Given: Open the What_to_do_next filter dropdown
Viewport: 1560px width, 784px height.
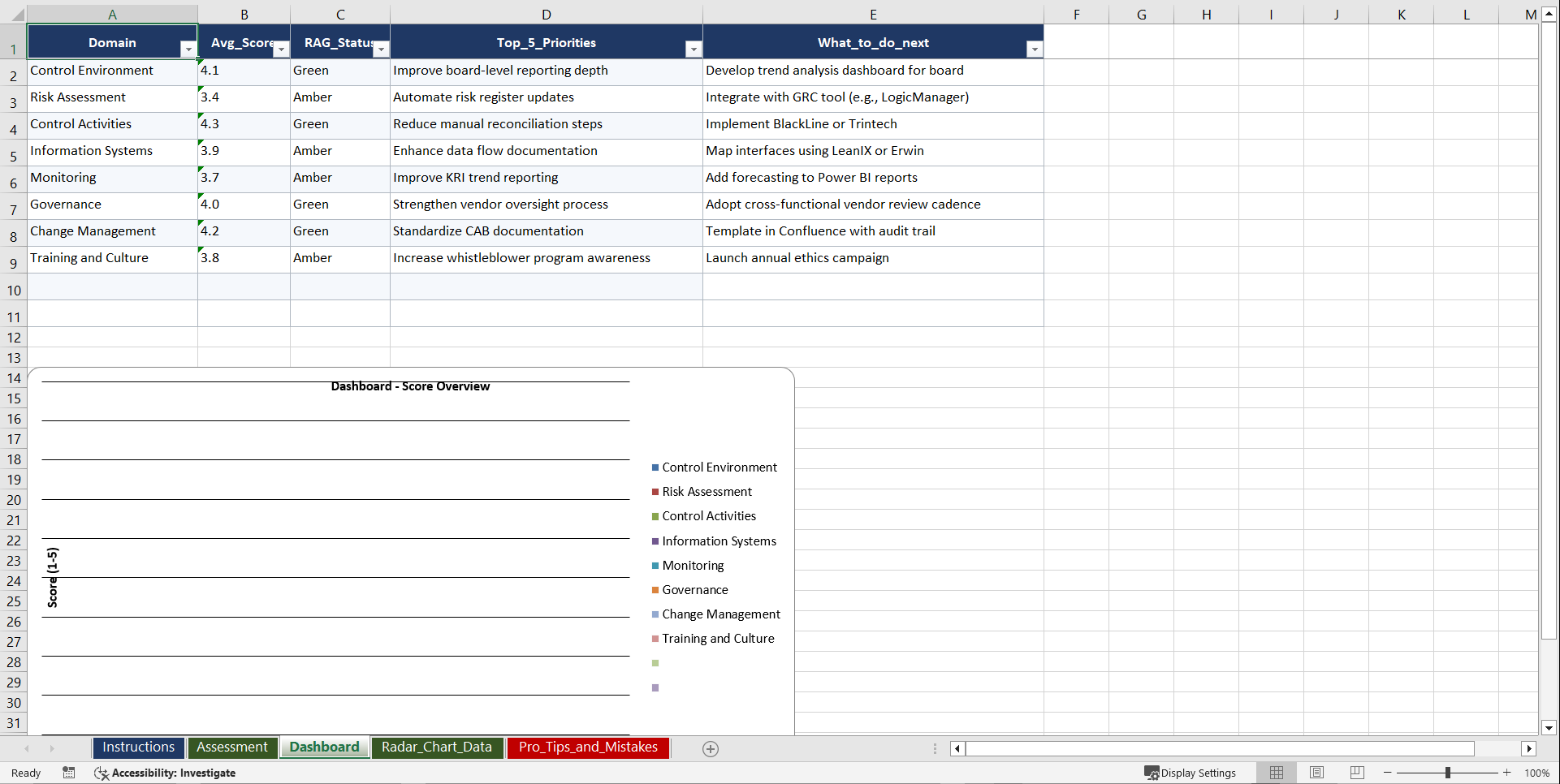Looking at the screenshot, I should pyautogui.click(x=1034, y=49).
